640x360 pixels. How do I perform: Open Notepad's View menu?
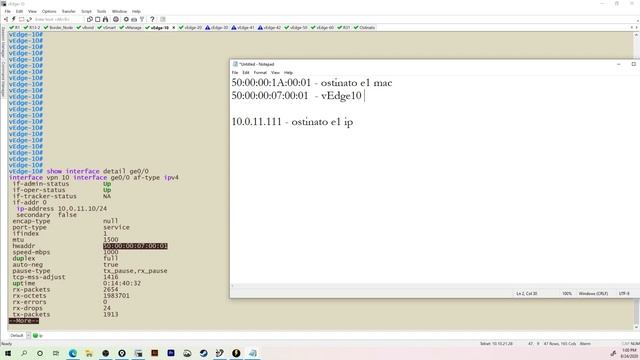[x=276, y=73]
